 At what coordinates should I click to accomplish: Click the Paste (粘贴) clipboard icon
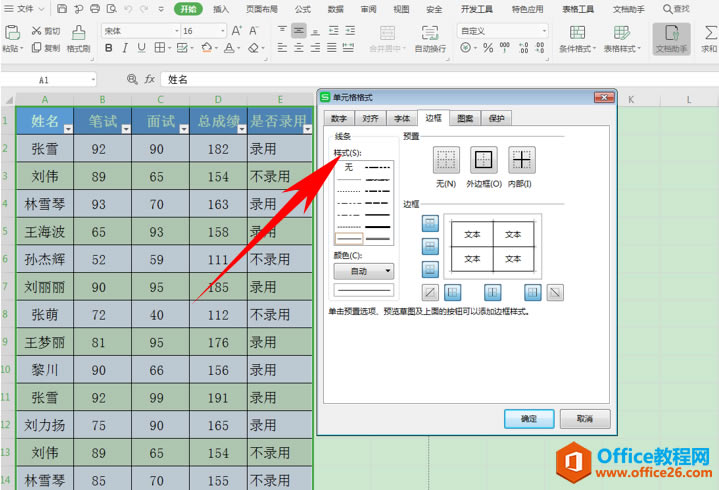12,33
